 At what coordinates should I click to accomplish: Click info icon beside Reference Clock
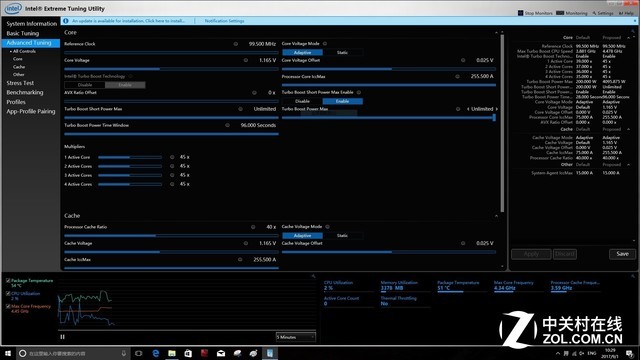click(236, 44)
